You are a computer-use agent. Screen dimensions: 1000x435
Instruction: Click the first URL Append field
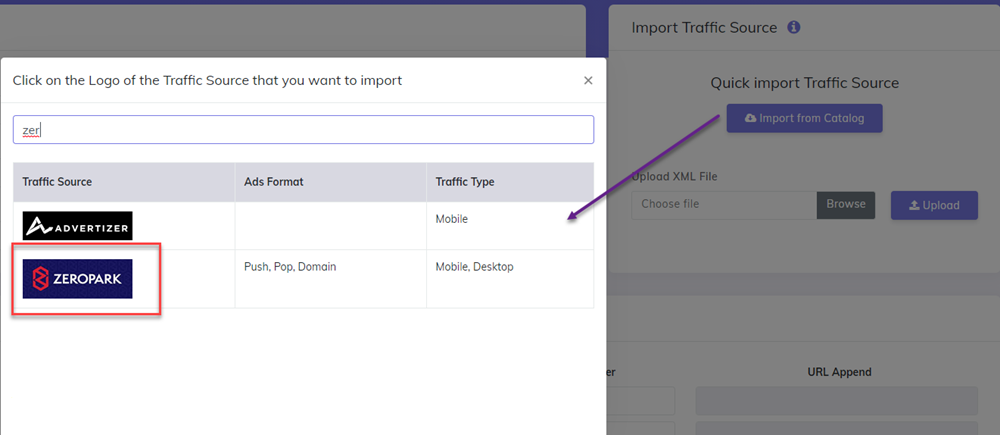(836, 401)
